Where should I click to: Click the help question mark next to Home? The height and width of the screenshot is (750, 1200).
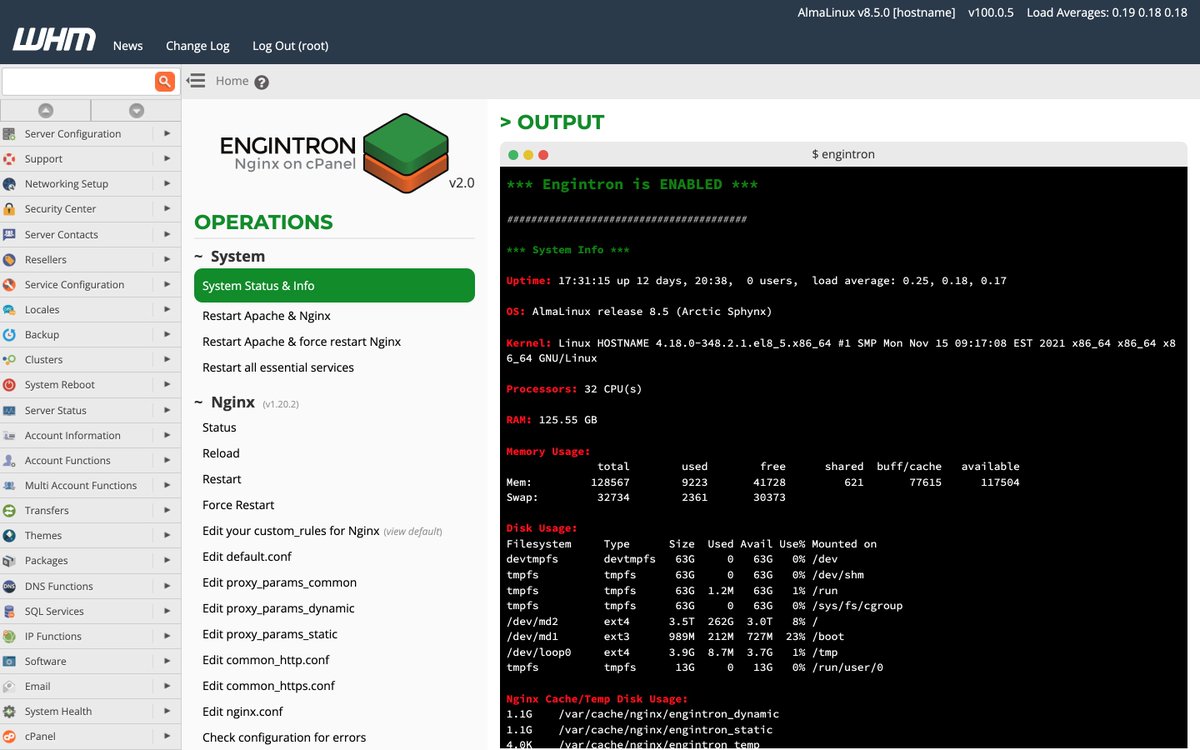pos(260,81)
